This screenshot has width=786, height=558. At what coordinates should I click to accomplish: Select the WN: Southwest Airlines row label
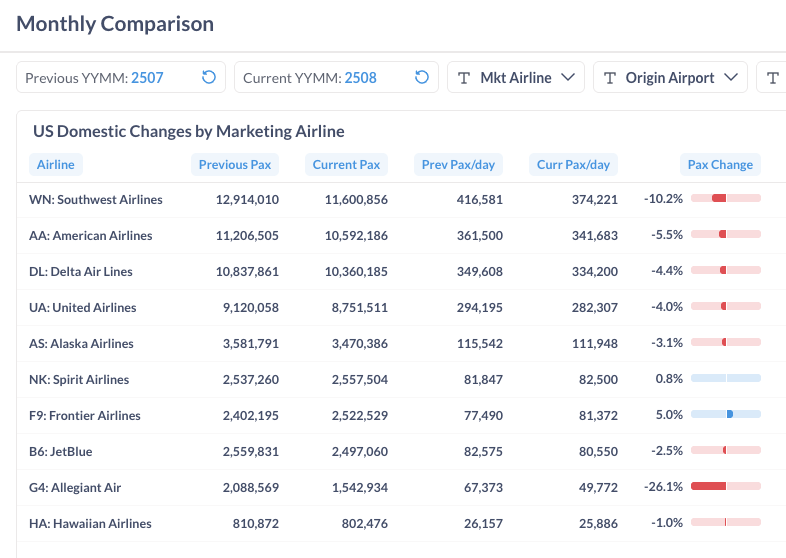point(96,200)
